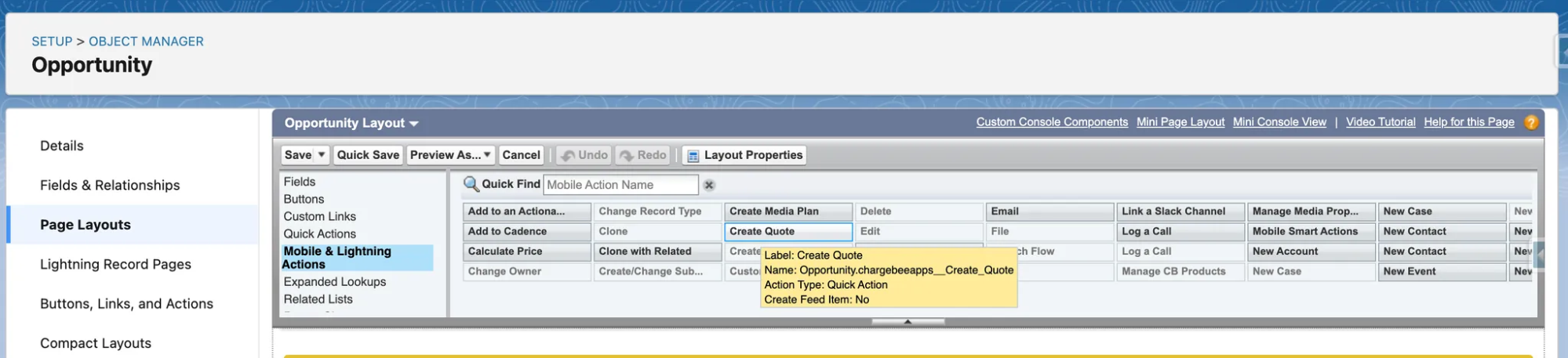Select the Manage CB Products action
This screenshot has height=358, width=1568.
[1181, 272]
